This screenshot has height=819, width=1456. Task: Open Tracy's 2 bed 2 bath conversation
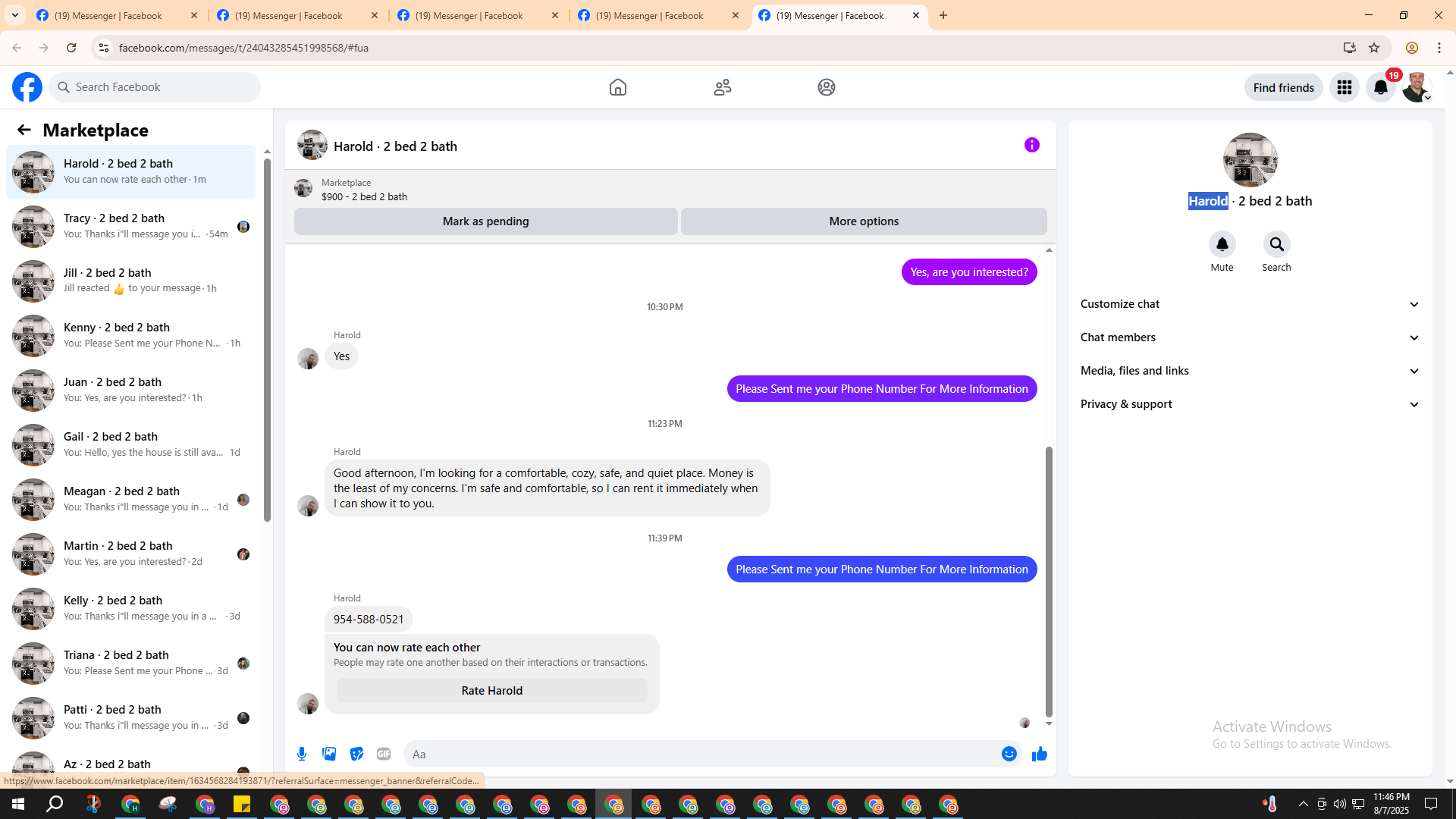[x=130, y=226]
